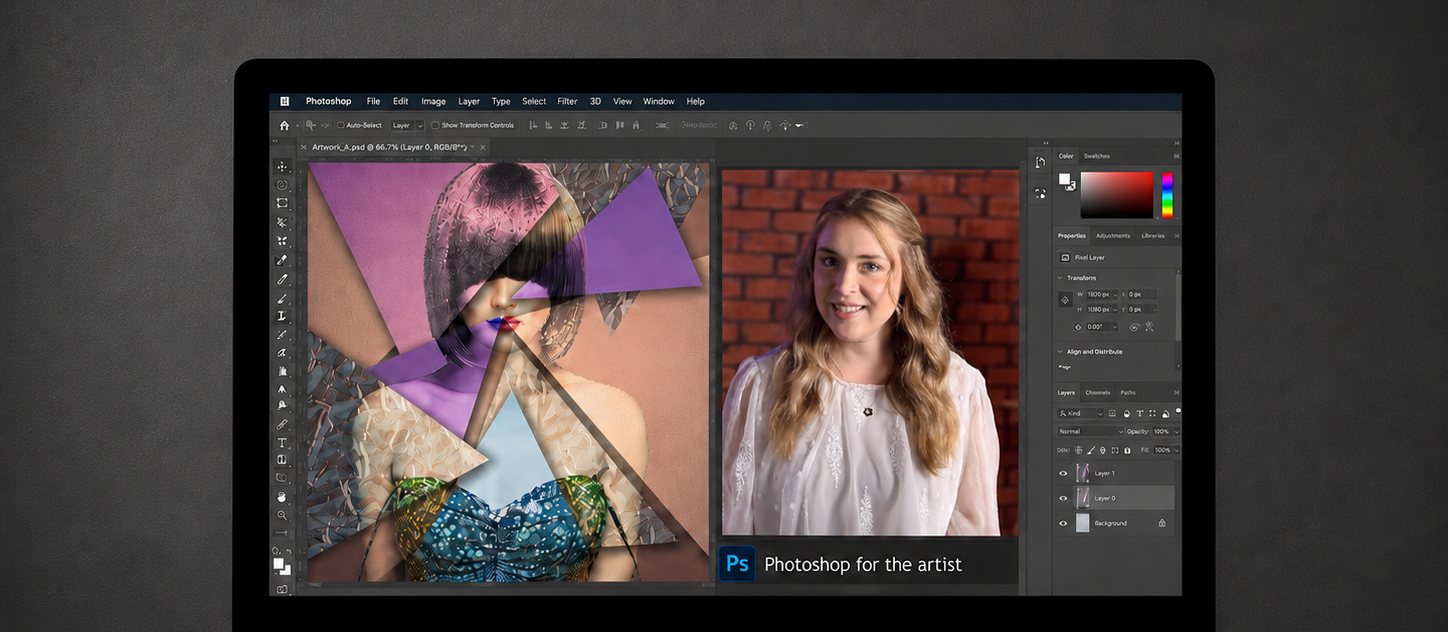Switch to the Adjustments tab
The width and height of the screenshot is (1448, 632).
[1112, 236]
